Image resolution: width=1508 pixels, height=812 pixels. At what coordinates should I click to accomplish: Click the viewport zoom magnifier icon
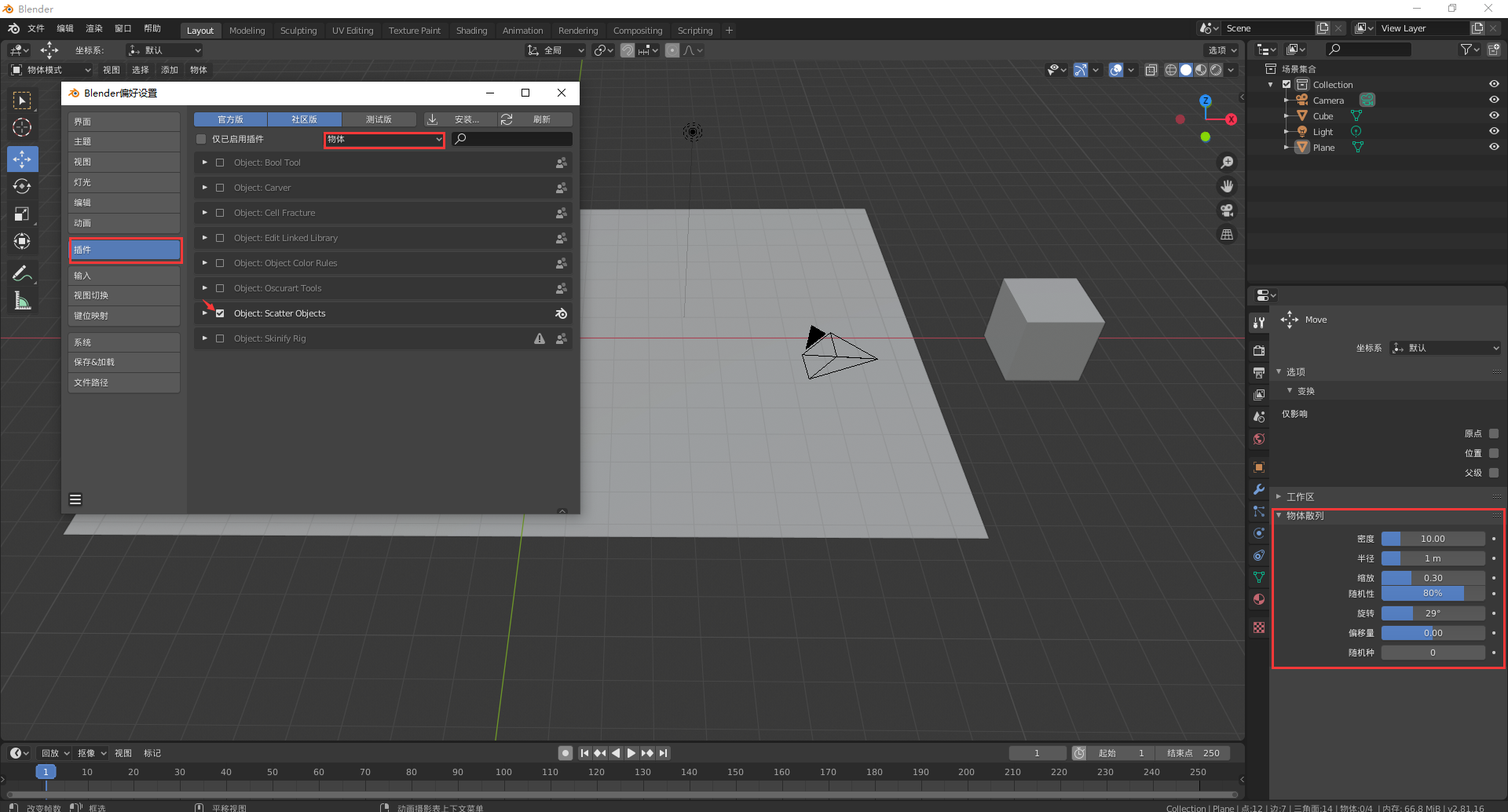click(1227, 163)
